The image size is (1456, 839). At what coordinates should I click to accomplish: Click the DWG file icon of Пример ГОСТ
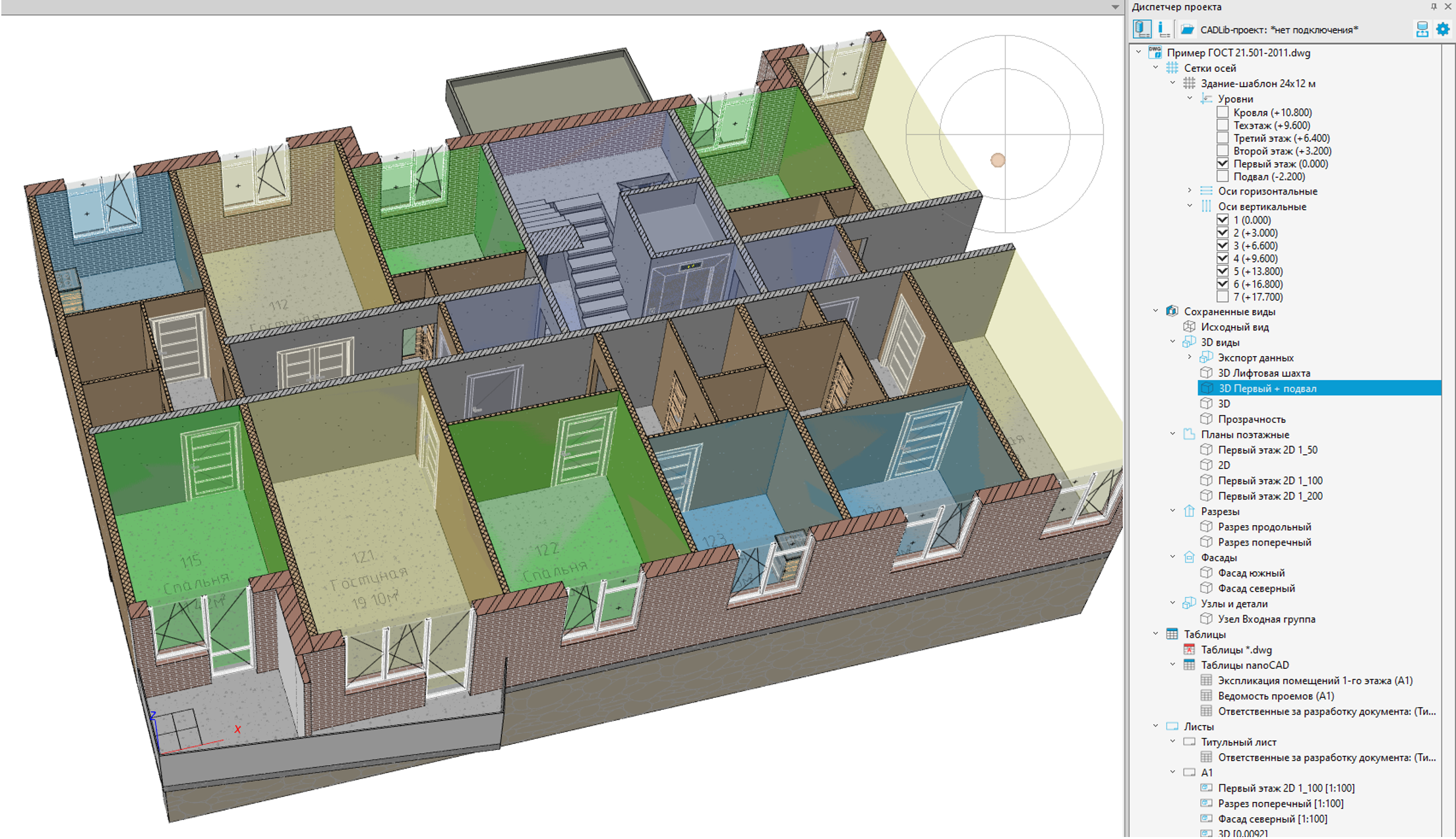[1155, 53]
